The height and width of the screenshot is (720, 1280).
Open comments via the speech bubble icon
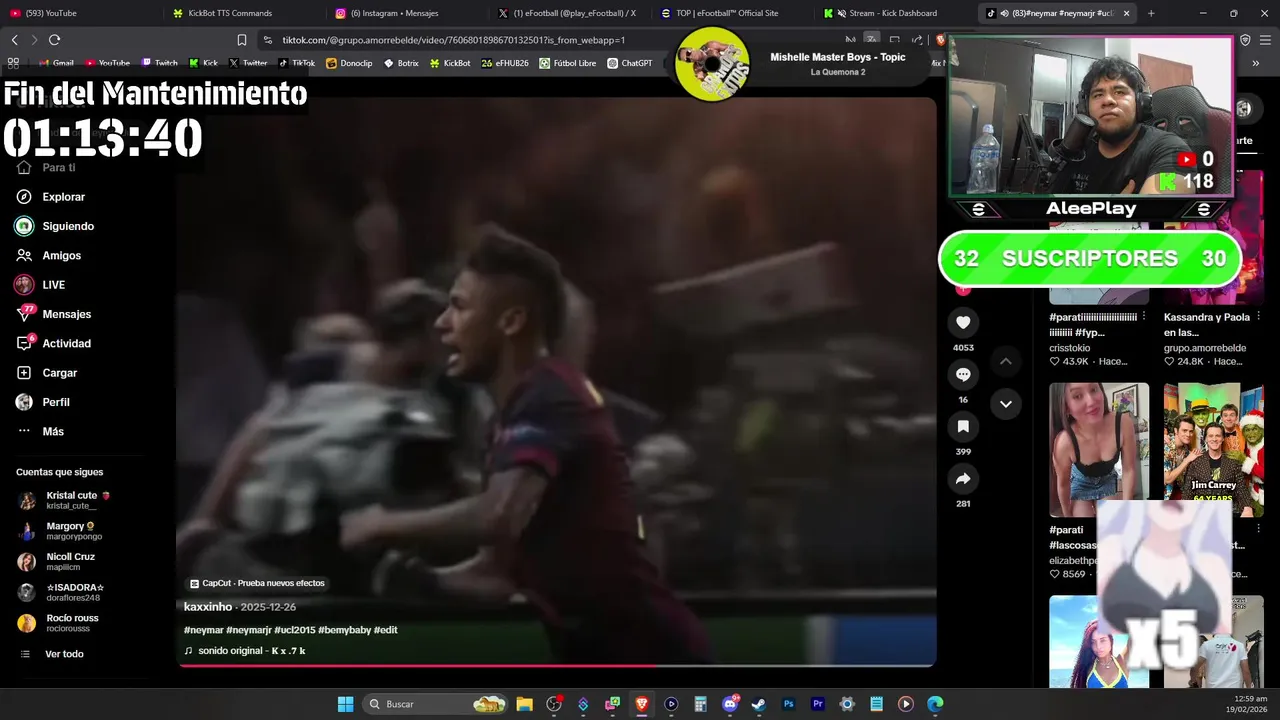963,374
